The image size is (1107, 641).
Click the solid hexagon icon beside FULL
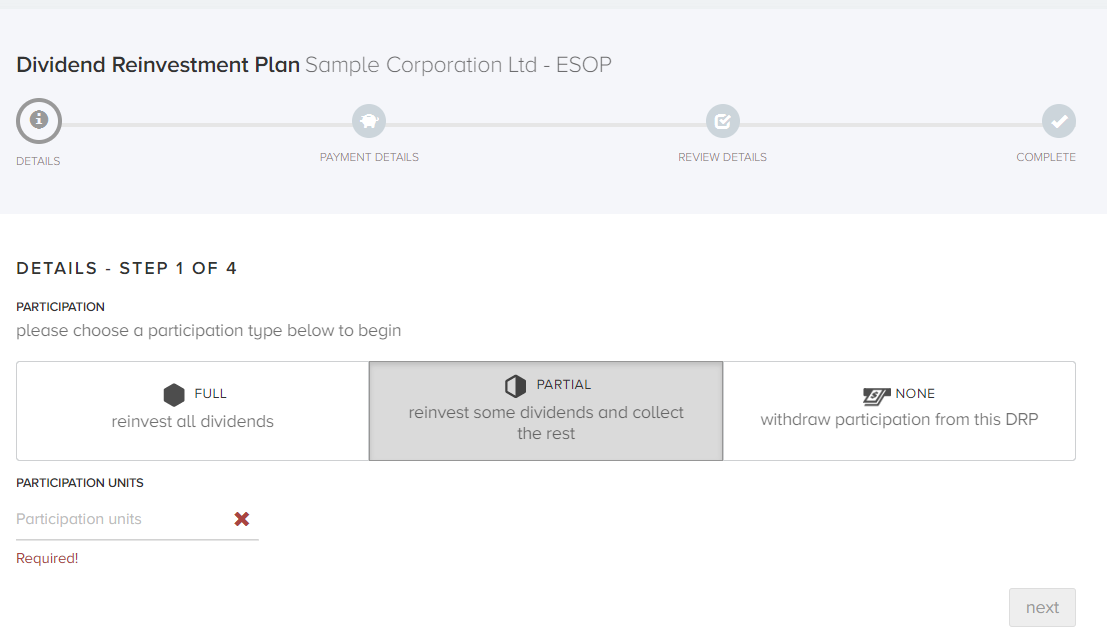pyautogui.click(x=175, y=394)
